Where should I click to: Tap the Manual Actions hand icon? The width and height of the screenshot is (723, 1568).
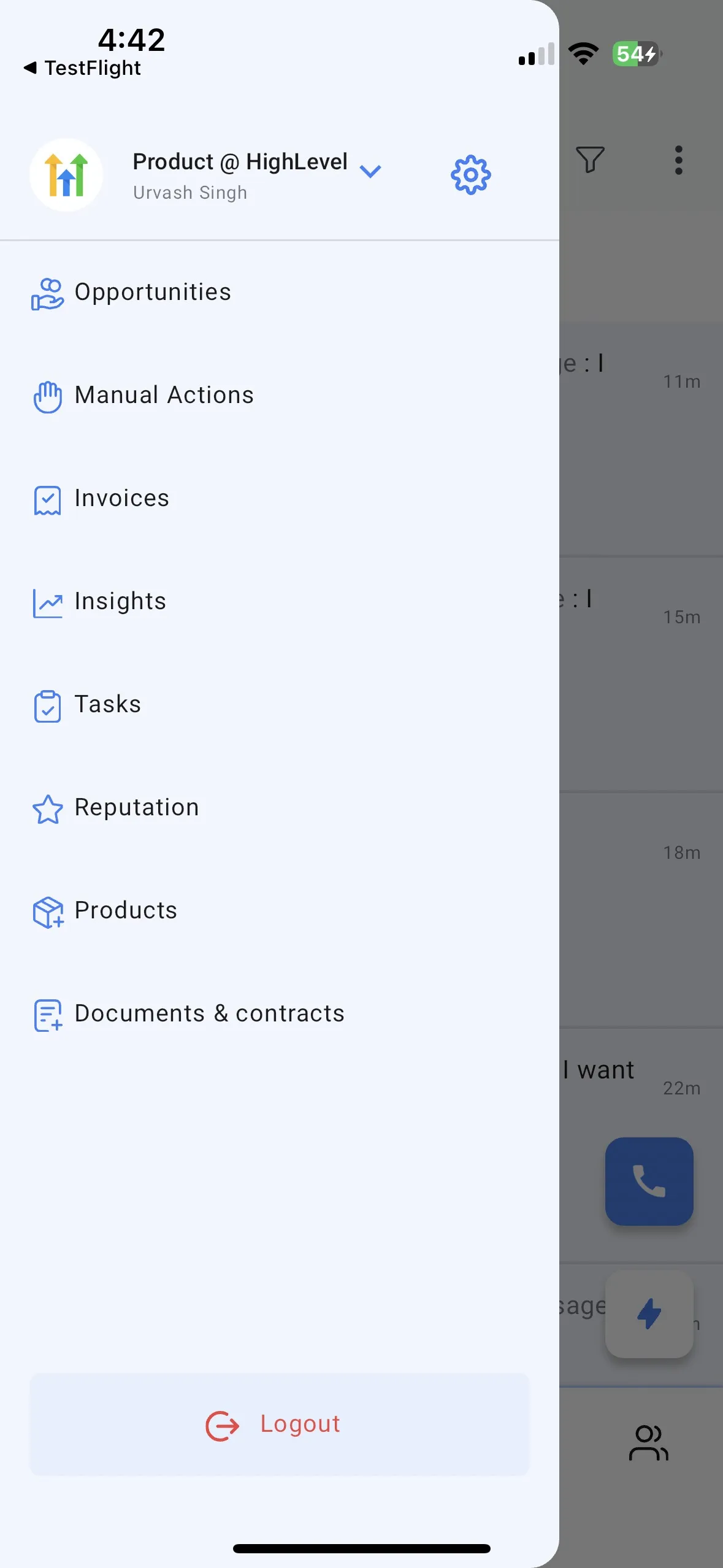(48, 397)
